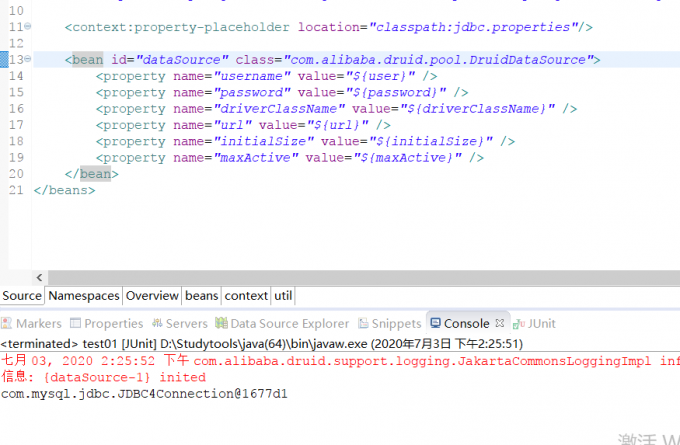This screenshot has height=445, width=680.
Task: Click the ${initialSize} value on line 18
Action: point(431,141)
